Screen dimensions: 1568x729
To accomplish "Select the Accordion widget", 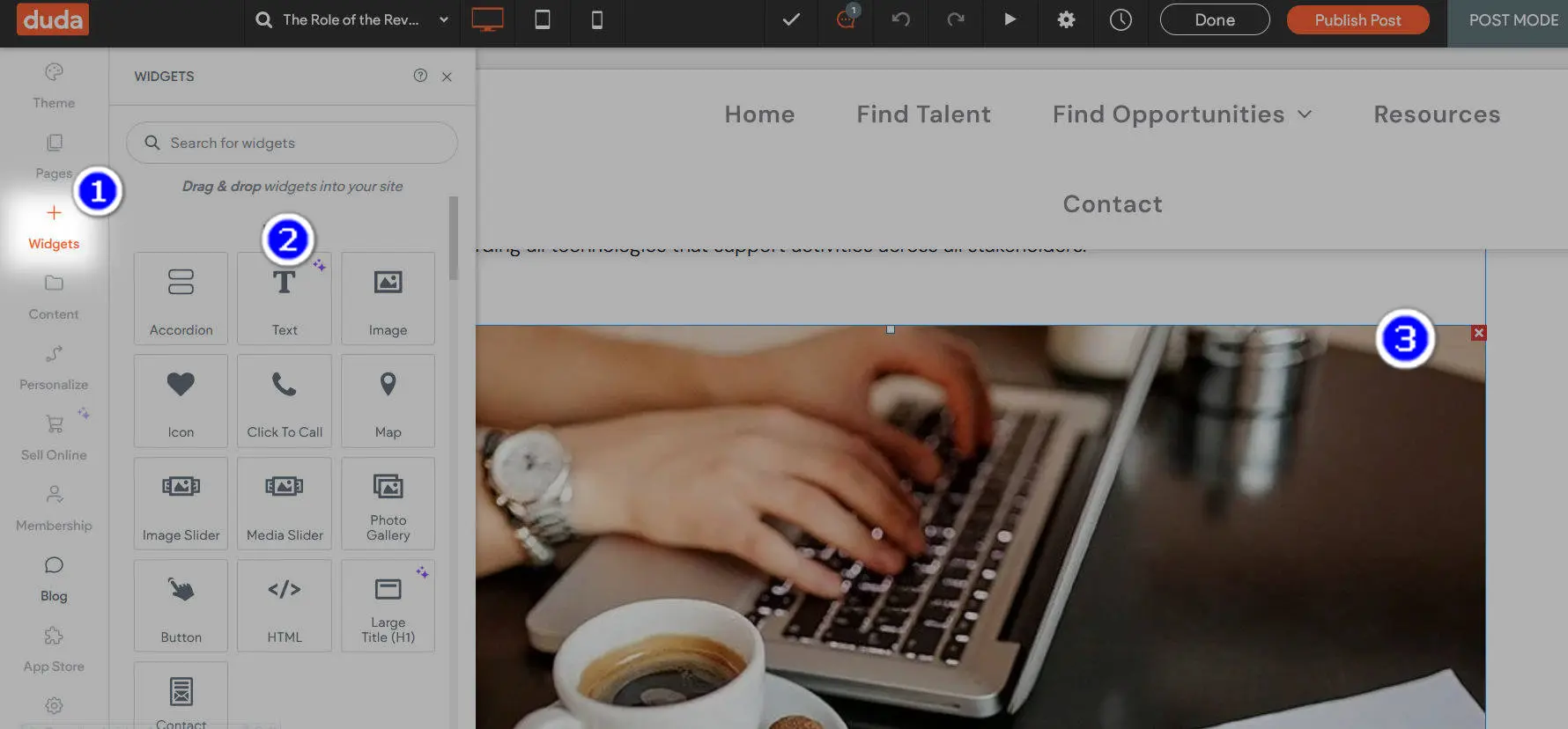I will [181, 298].
